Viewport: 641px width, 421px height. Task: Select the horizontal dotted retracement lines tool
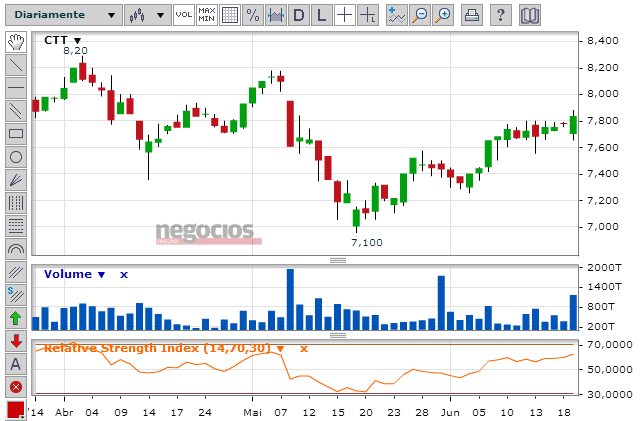(16, 226)
